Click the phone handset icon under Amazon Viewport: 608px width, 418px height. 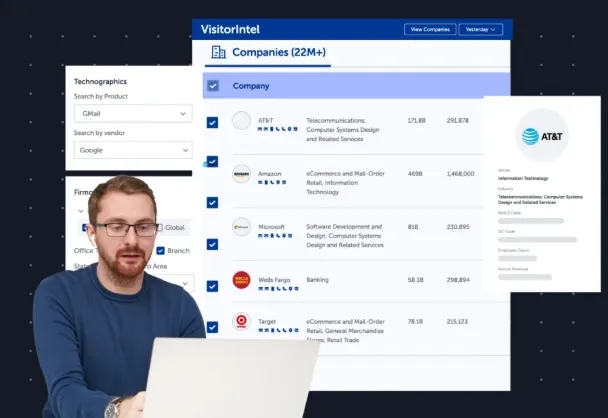[x=272, y=182]
